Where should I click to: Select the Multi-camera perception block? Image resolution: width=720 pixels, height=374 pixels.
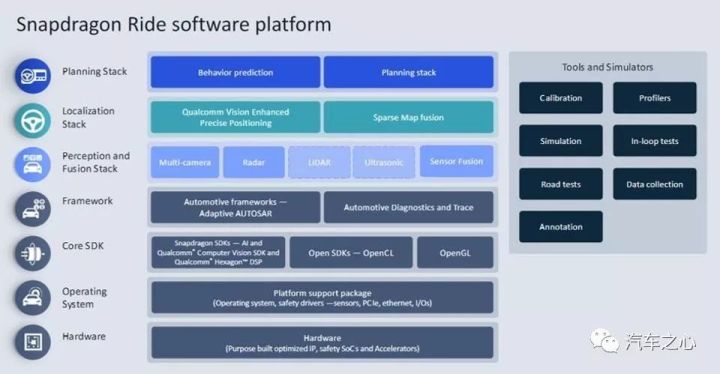(x=185, y=162)
